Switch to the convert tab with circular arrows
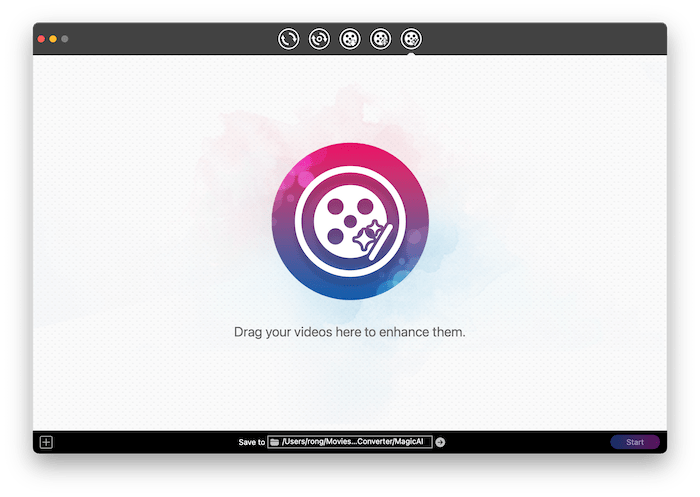Screen dimensions: 700x497 tap(288, 39)
